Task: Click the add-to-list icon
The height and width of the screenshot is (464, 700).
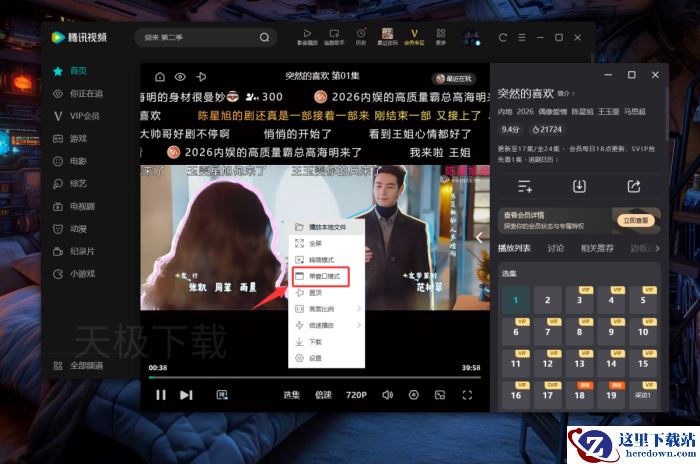Action: click(x=525, y=186)
